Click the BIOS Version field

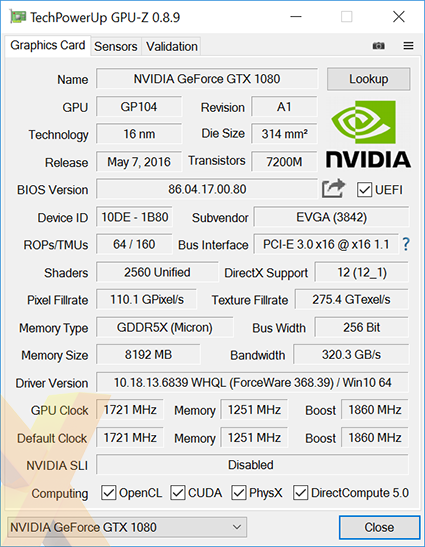tap(207, 189)
